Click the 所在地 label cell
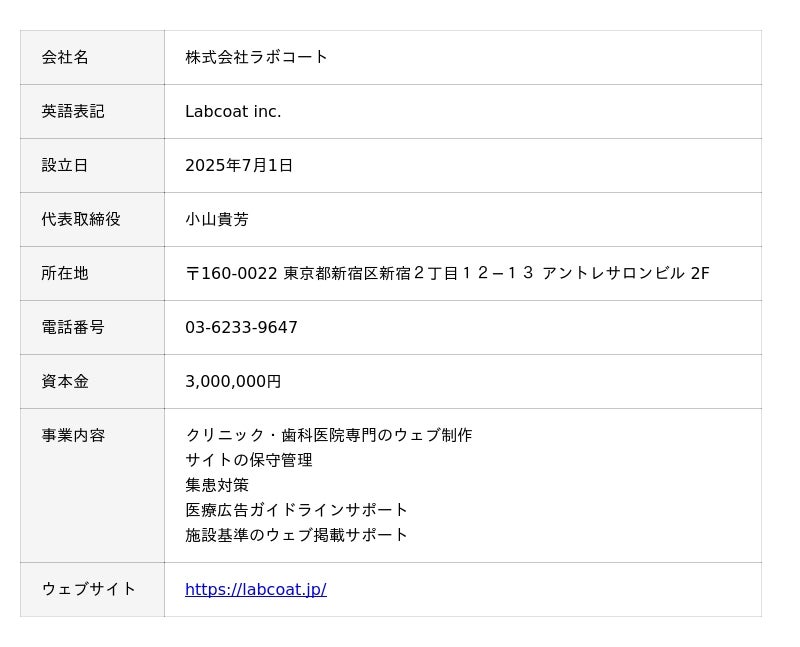This screenshot has width=800, height=647. (92, 273)
